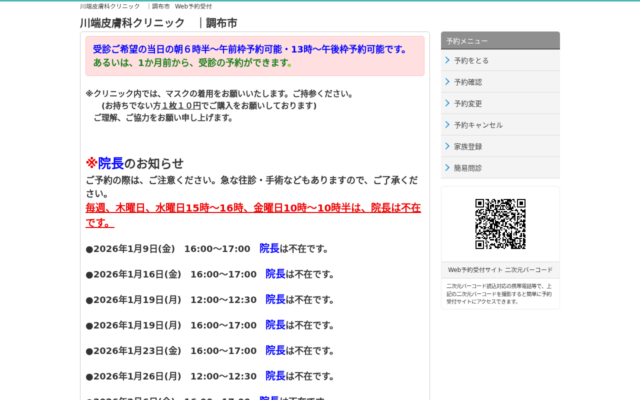Click the chevron icon beside 予約をとる

[x=447, y=61]
